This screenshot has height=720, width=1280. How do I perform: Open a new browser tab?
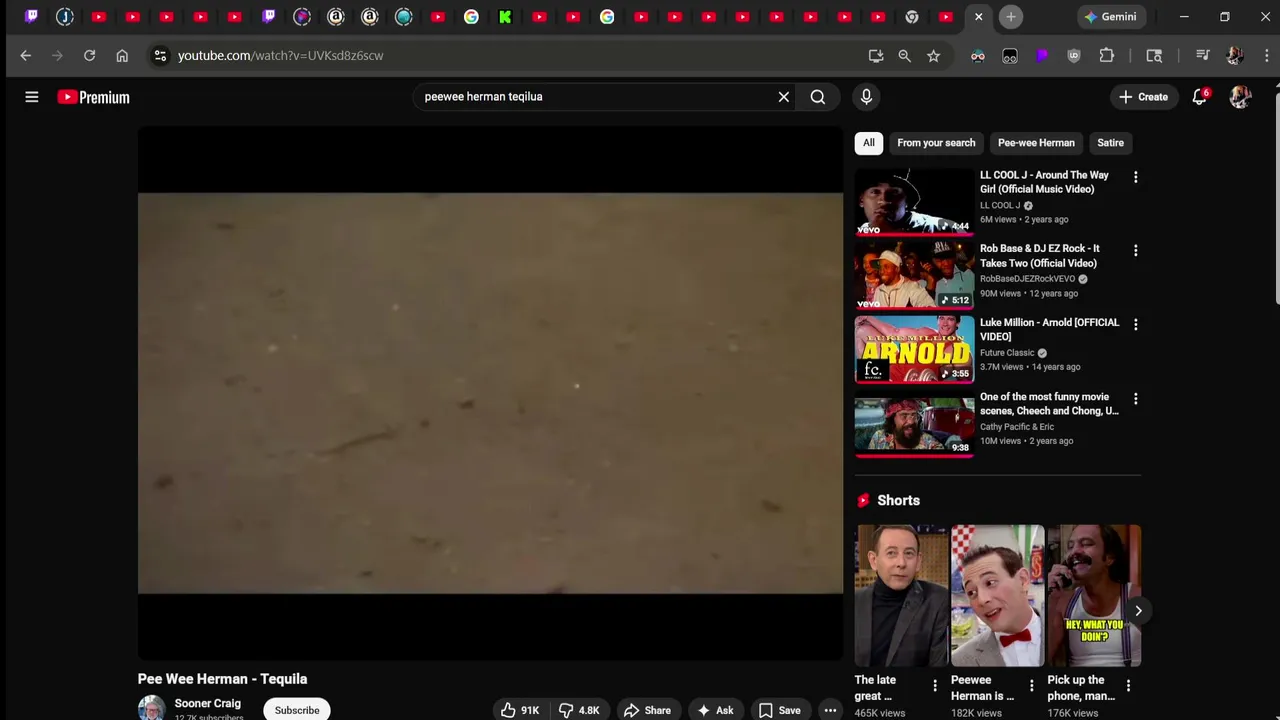click(x=1011, y=17)
